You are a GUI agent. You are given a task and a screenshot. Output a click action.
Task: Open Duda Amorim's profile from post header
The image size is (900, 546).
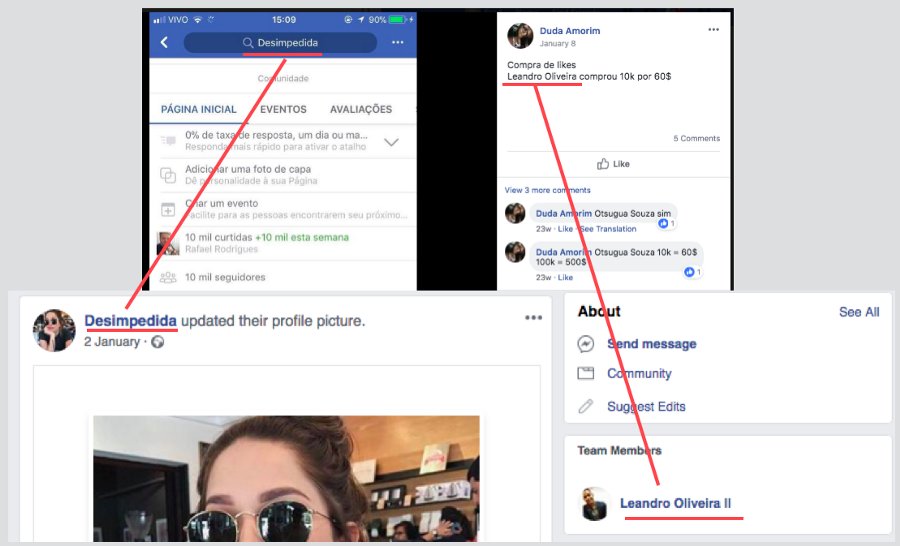[569, 31]
